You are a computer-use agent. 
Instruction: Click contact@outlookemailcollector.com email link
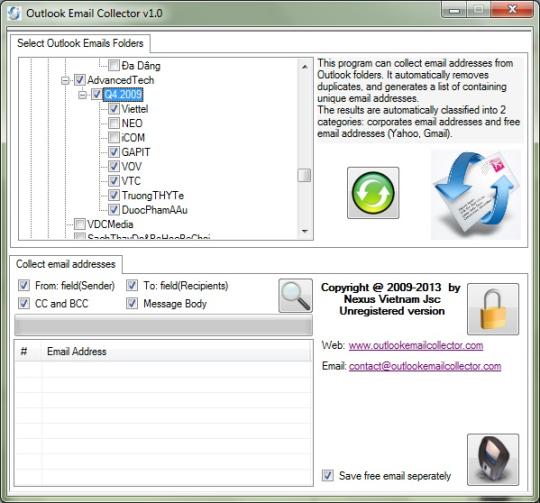click(x=425, y=366)
